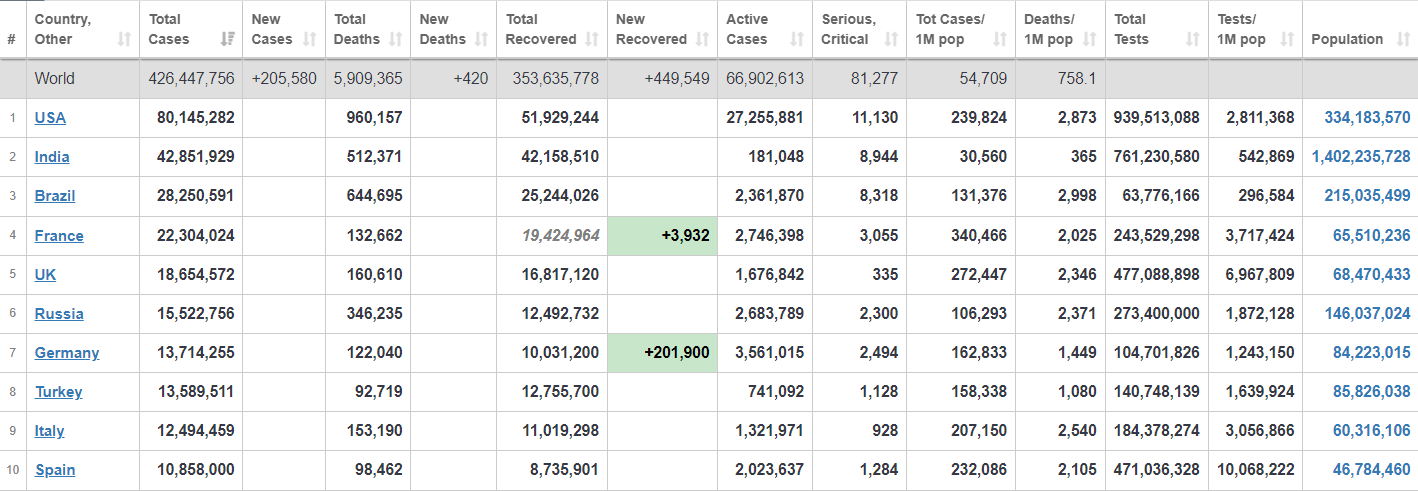Open the Brazil country link

click(x=55, y=196)
